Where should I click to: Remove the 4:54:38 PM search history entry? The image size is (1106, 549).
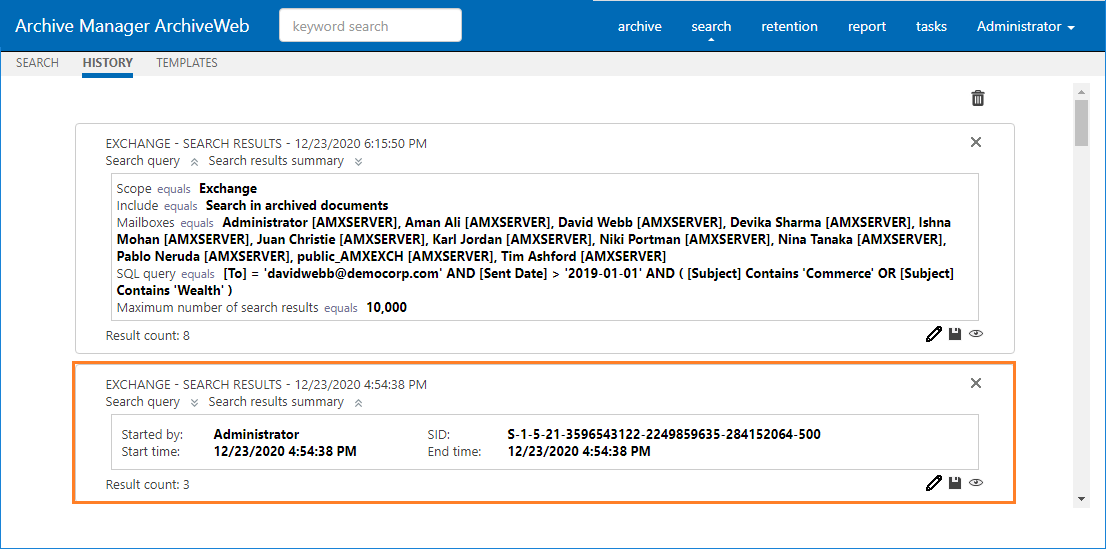pyautogui.click(x=976, y=383)
